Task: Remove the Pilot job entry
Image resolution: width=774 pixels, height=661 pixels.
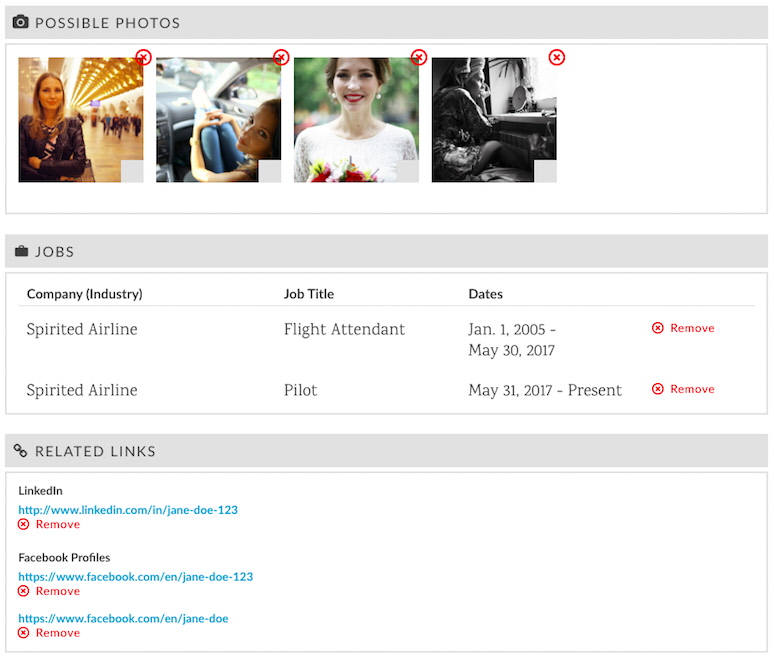Action: coord(683,389)
